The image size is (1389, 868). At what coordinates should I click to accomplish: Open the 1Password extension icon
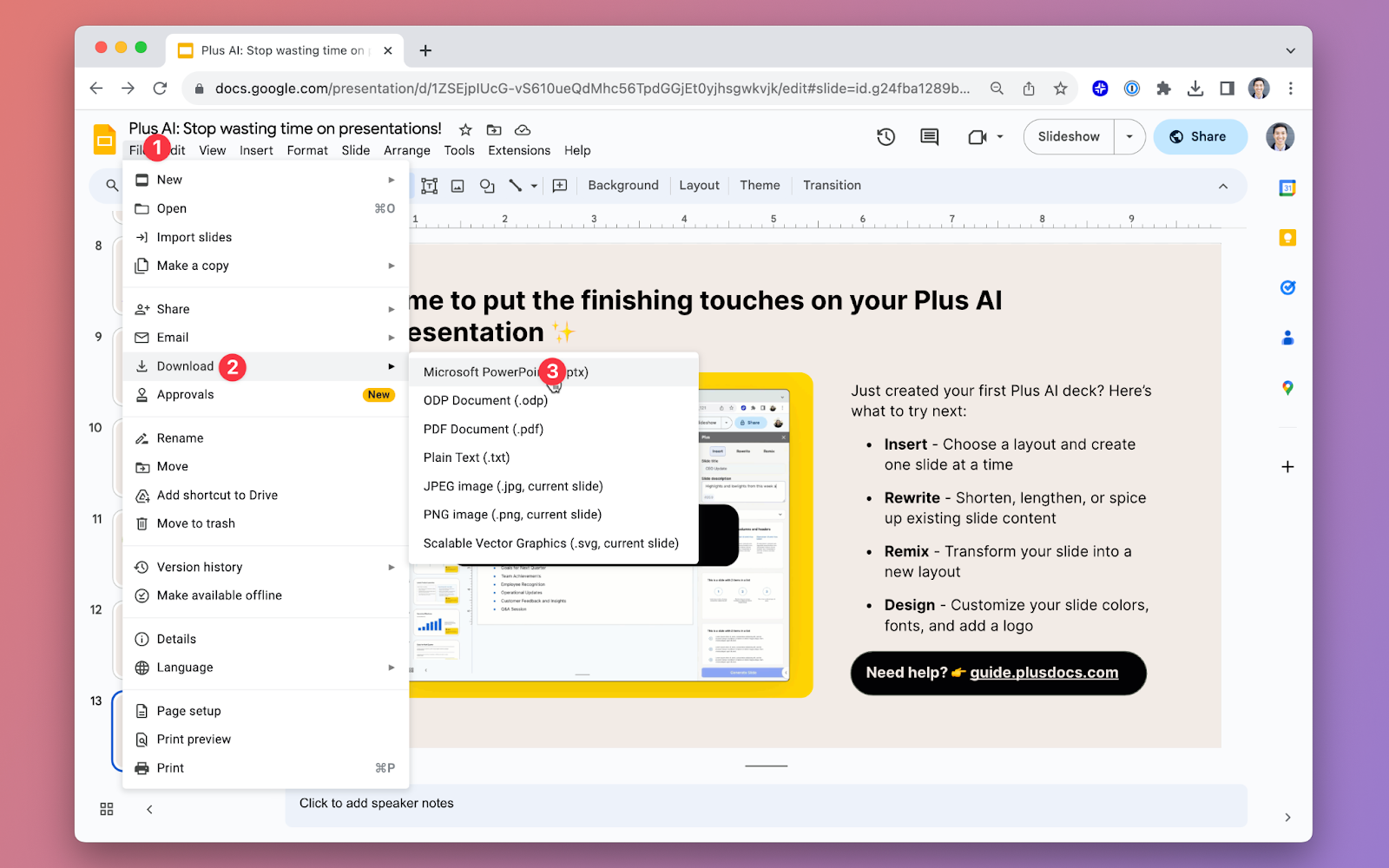(x=1132, y=89)
